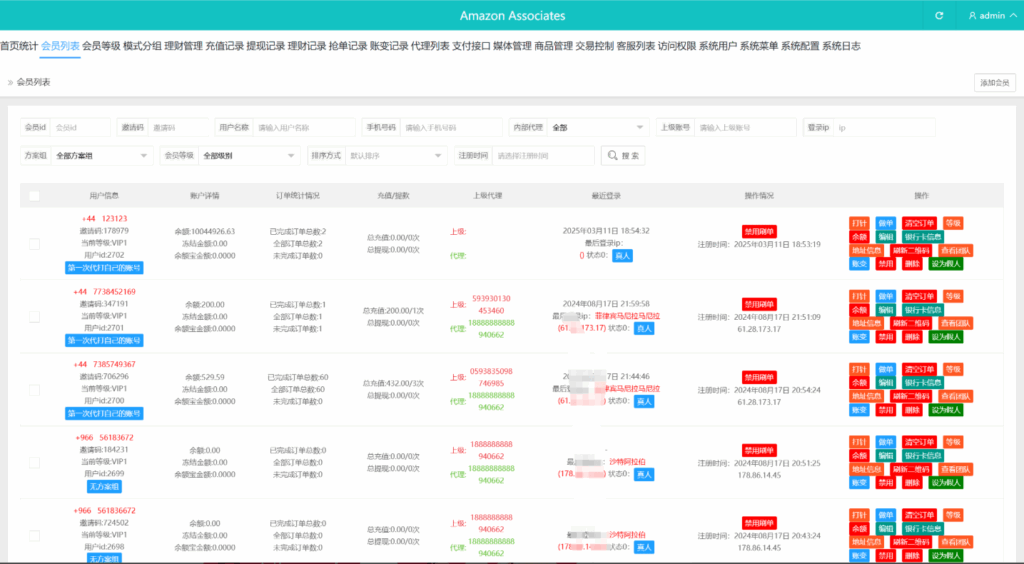1024x564 pixels.
Task: Click the 真人 status badge for user 123123
Action: [622, 256]
